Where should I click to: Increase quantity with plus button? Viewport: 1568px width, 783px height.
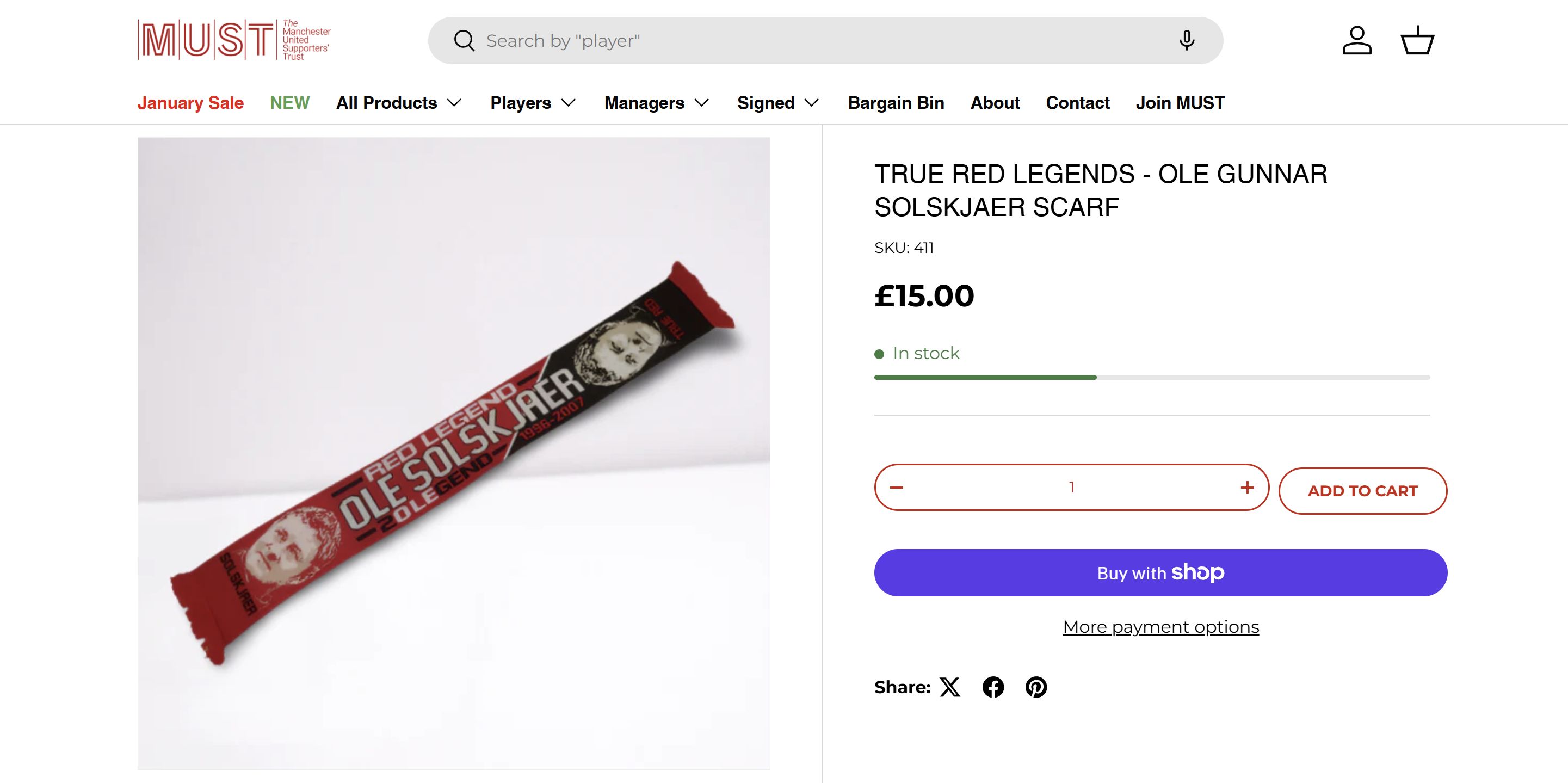[x=1247, y=487]
